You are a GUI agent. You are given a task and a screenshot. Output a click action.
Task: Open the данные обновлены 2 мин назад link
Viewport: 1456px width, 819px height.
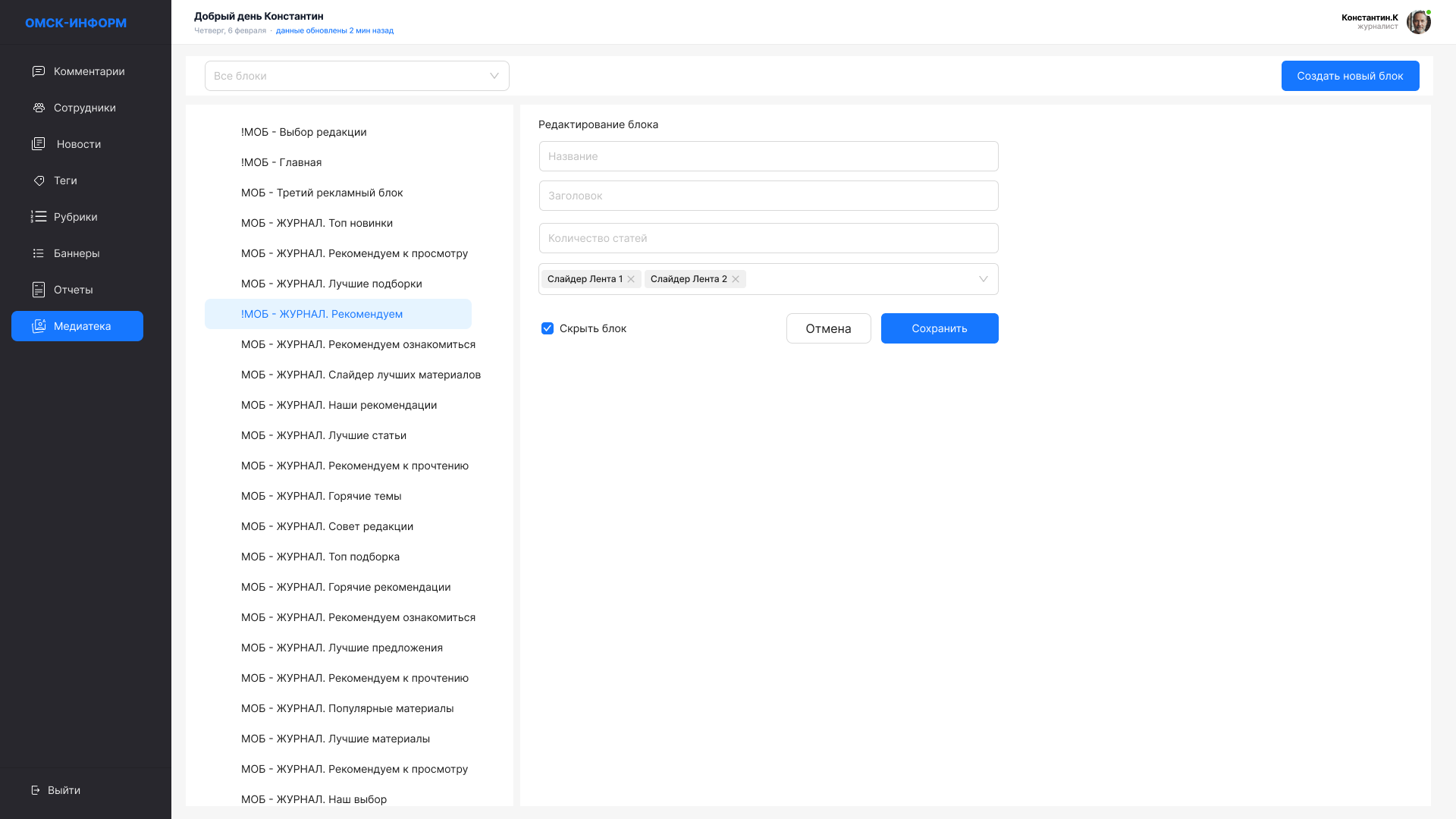point(334,31)
